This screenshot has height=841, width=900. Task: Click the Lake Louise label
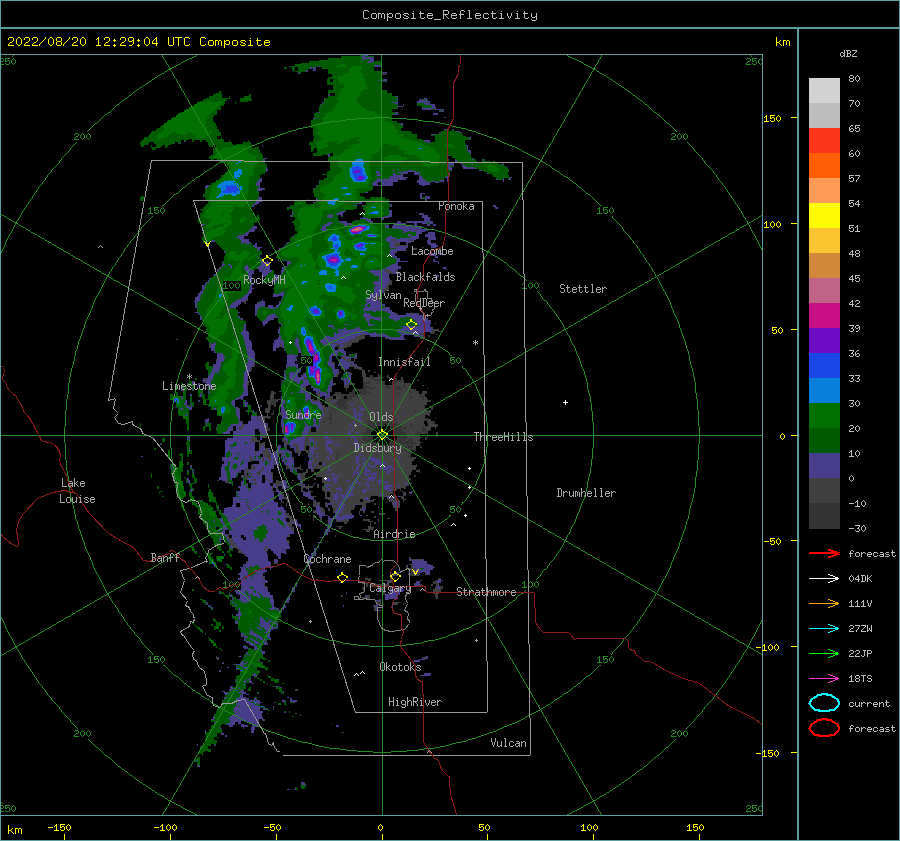77,491
